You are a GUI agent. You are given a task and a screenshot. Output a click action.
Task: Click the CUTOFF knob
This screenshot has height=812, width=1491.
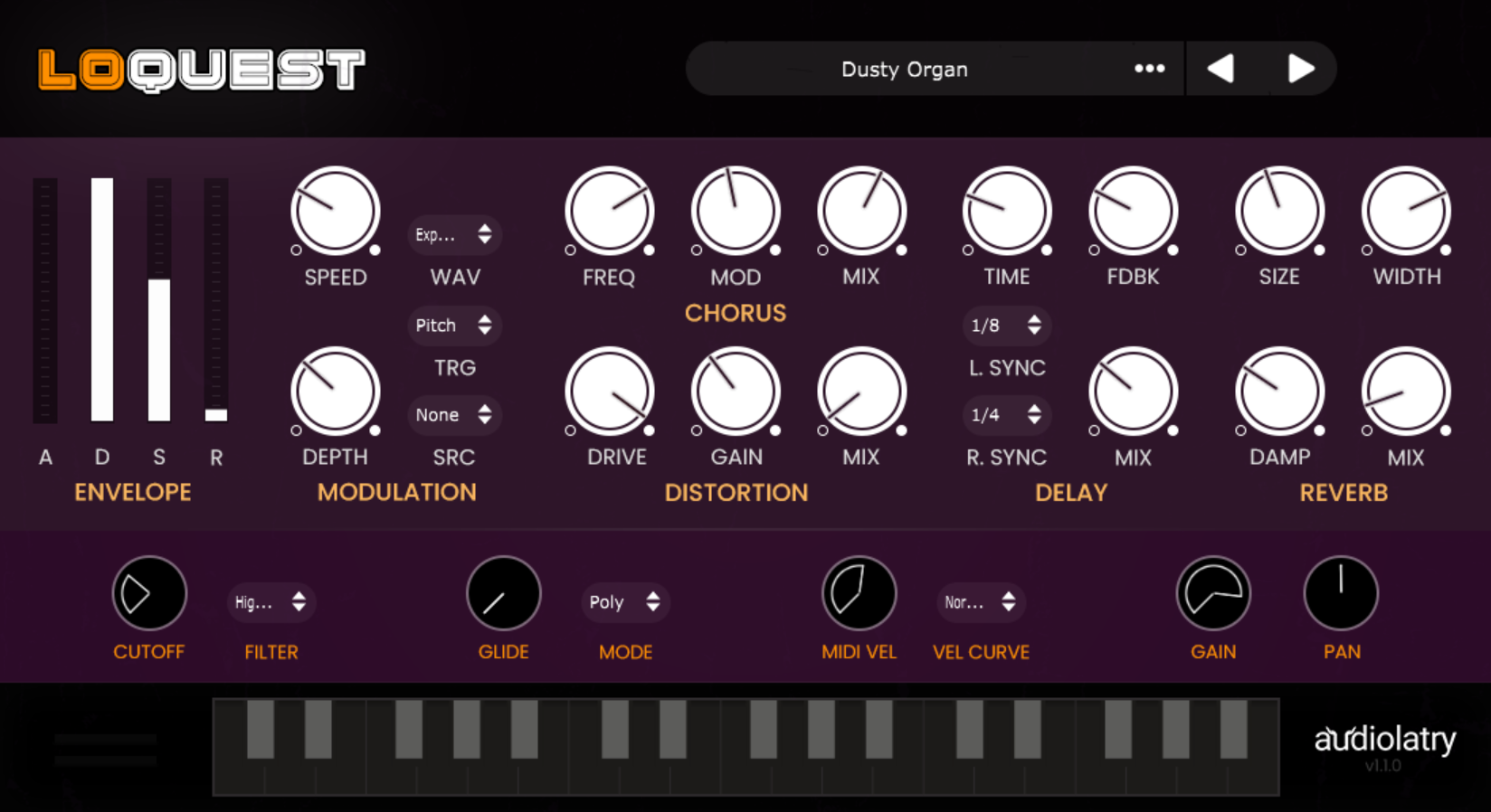149,593
